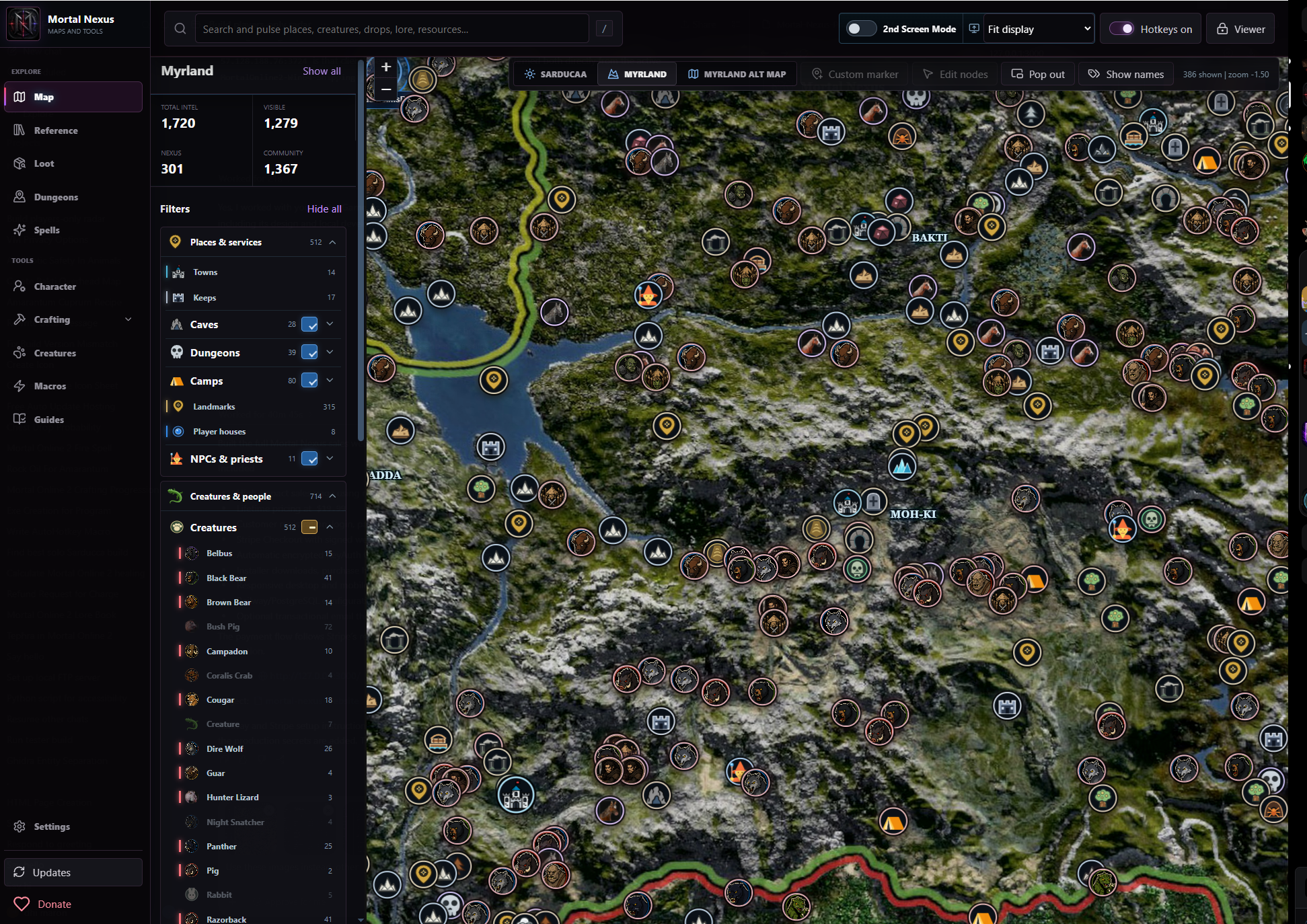Switch to the Sarducaa map tab
The height and width of the screenshot is (924, 1307).
(556, 74)
